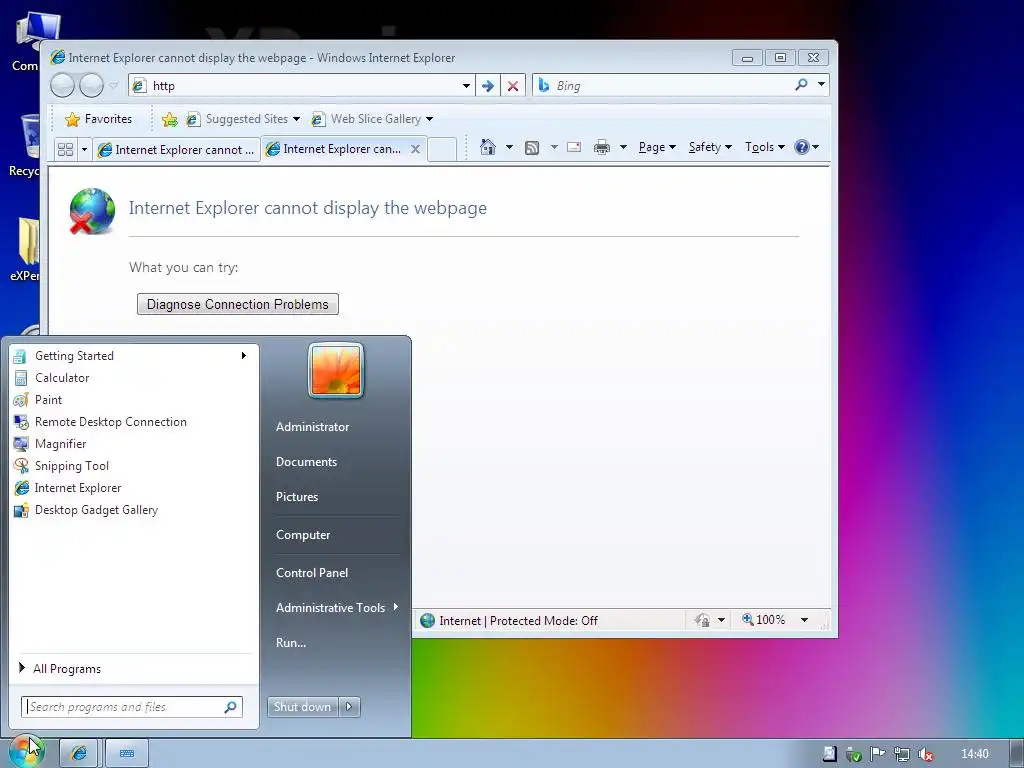Click the Forward navigation button
Image resolution: width=1024 pixels, height=768 pixels.
(x=91, y=86)
